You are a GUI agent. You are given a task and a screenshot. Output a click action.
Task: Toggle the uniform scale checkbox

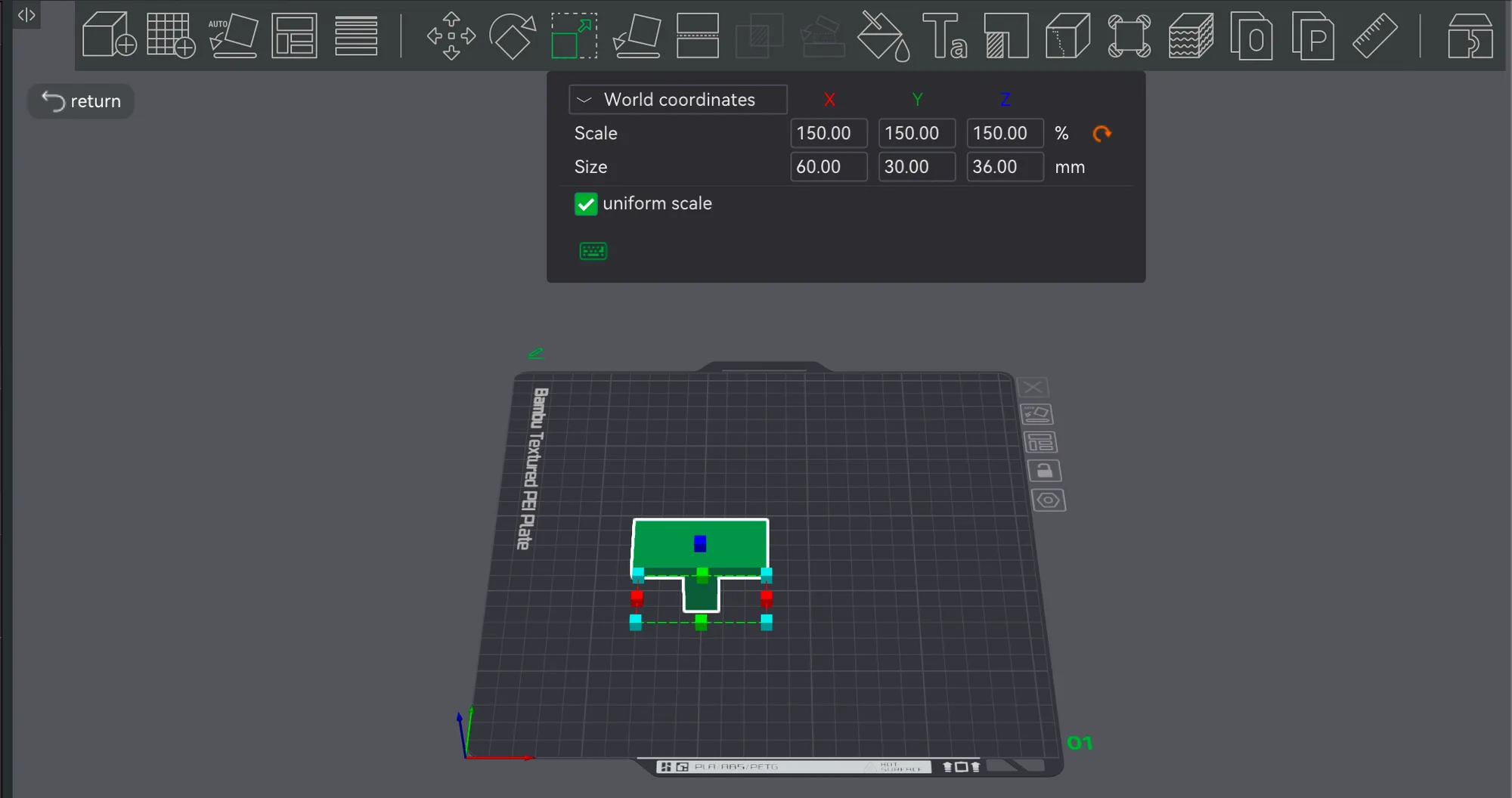point(586,204)
